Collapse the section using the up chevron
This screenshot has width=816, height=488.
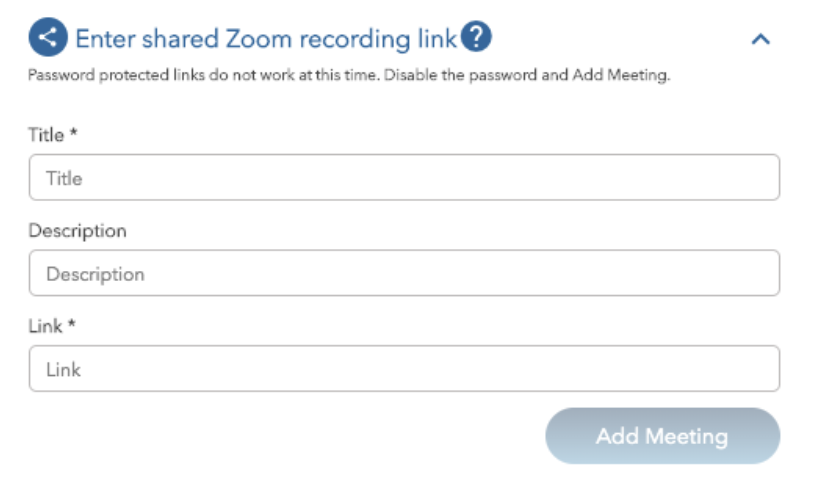(760, 39)
